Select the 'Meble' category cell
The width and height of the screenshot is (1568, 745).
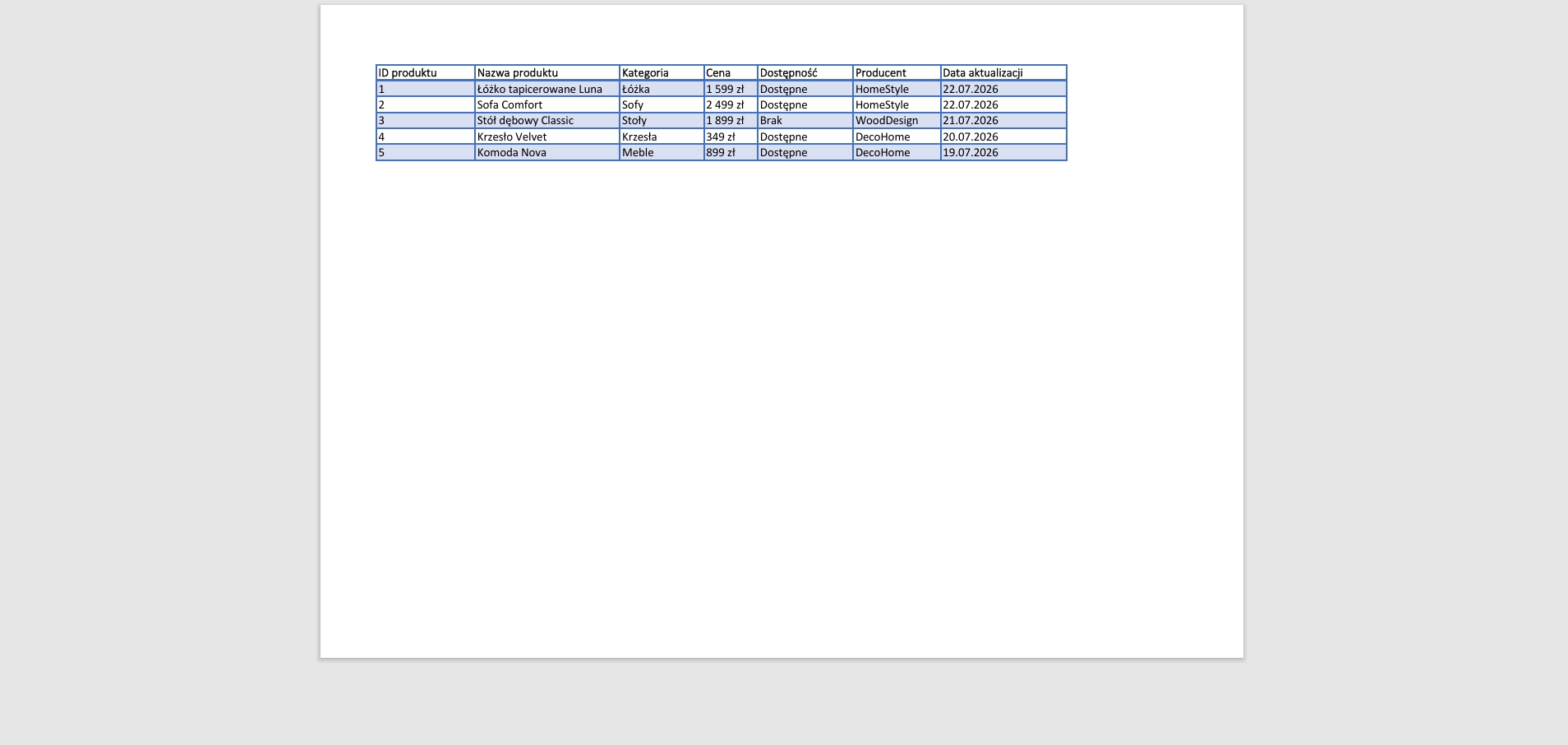pyautogui.click(x=662, y=152)
